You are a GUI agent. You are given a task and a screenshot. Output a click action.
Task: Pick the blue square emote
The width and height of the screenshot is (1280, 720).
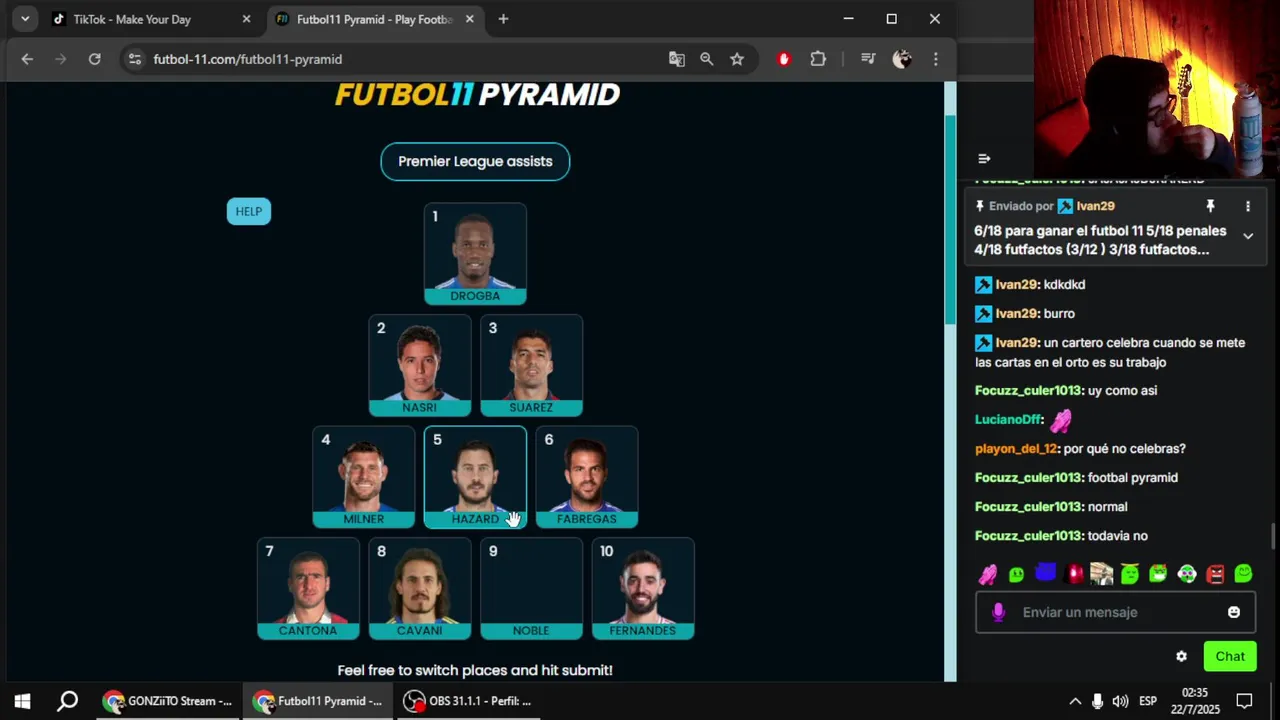(1045, 573)
